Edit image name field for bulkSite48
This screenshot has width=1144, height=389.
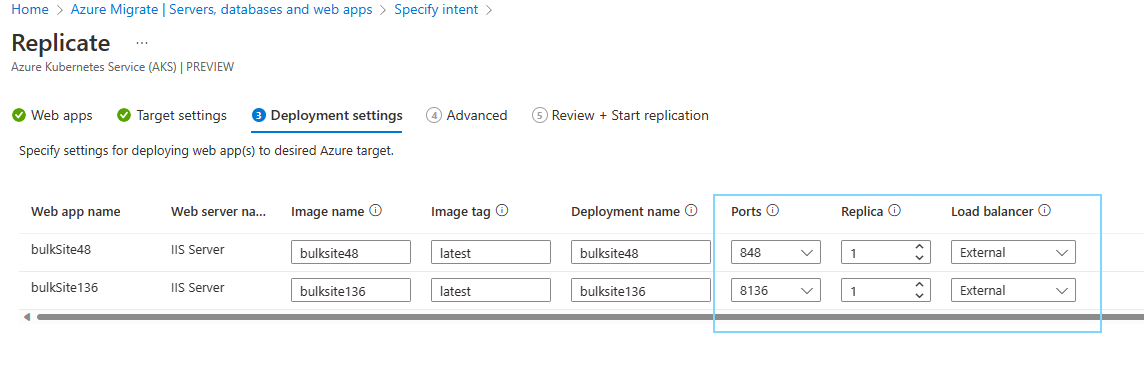351,253
